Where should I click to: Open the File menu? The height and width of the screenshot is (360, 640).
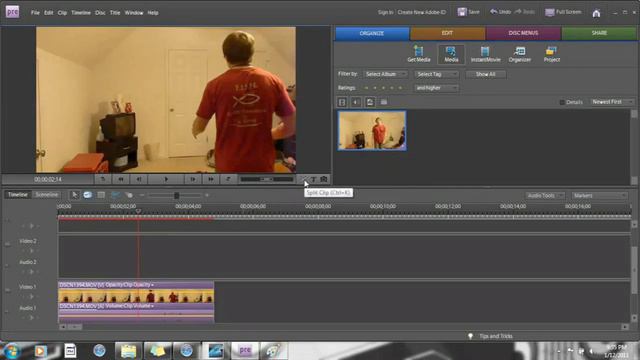[35, 13]
